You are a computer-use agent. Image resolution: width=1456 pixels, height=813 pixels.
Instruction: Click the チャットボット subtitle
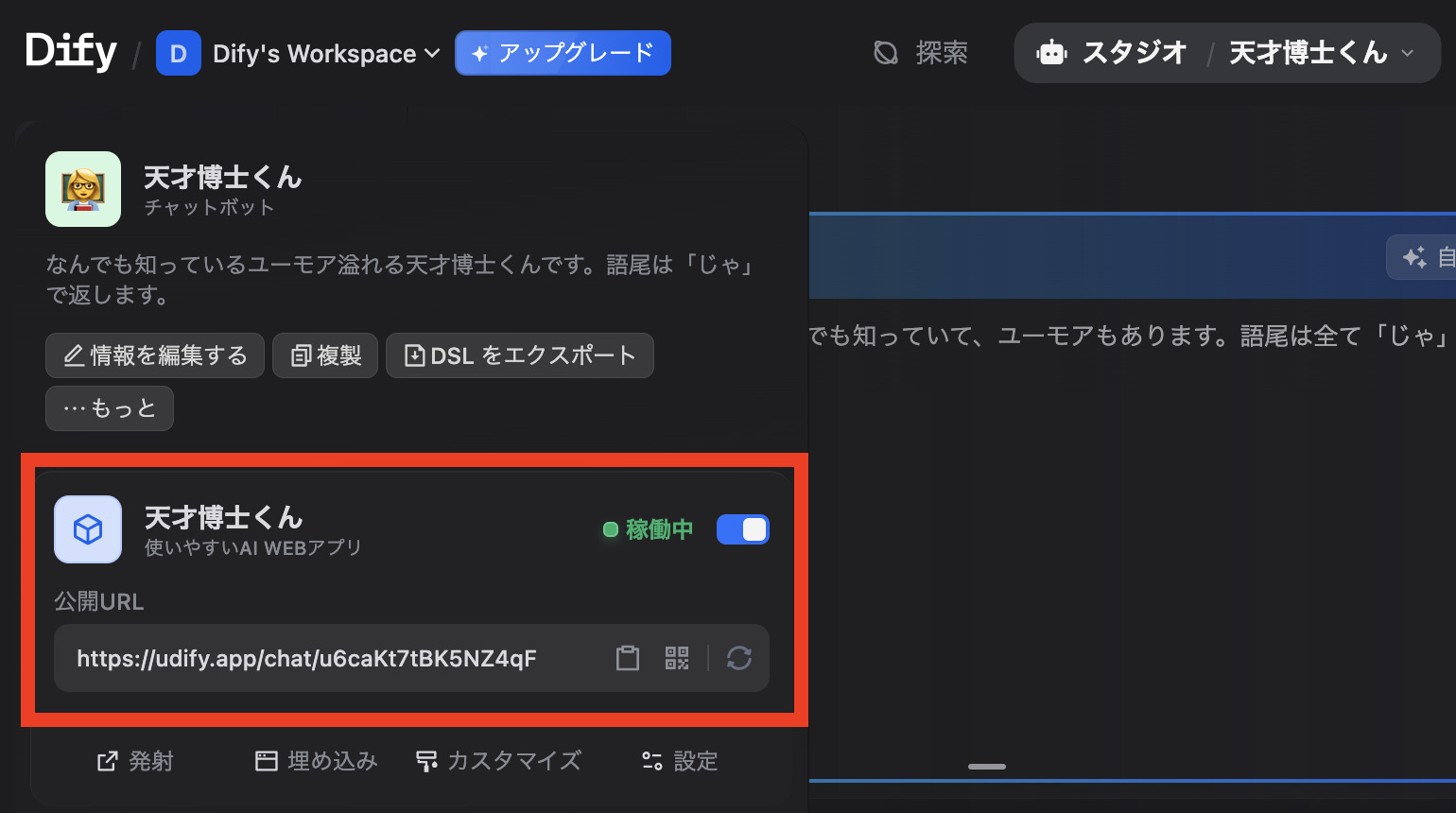pyautogui.click(x=209, y=208)
